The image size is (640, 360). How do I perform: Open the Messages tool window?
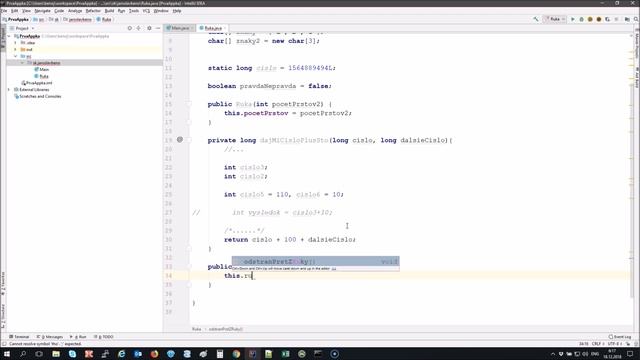49,337
